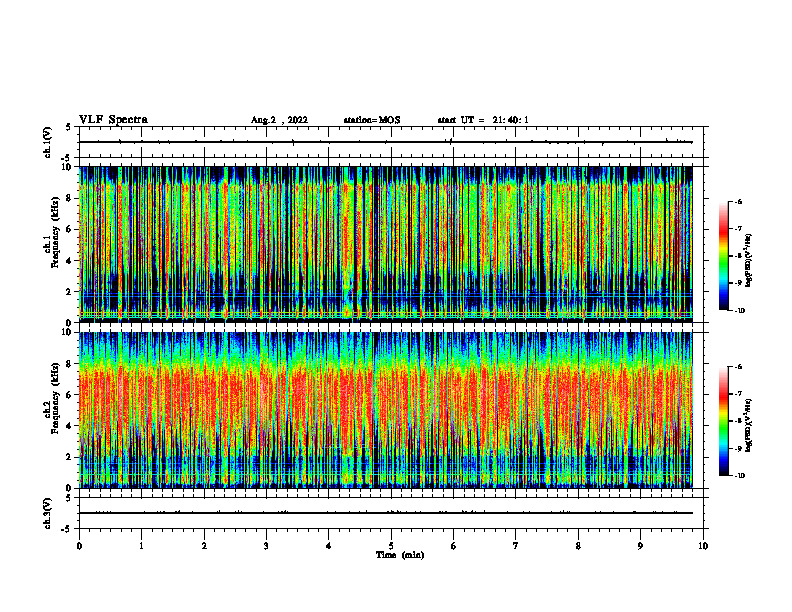Image resolution: width=792 pixels, height=612 pixels.
Task: Click the ch.3 voltage waveform trace
Action: click(x=385, y=513)
